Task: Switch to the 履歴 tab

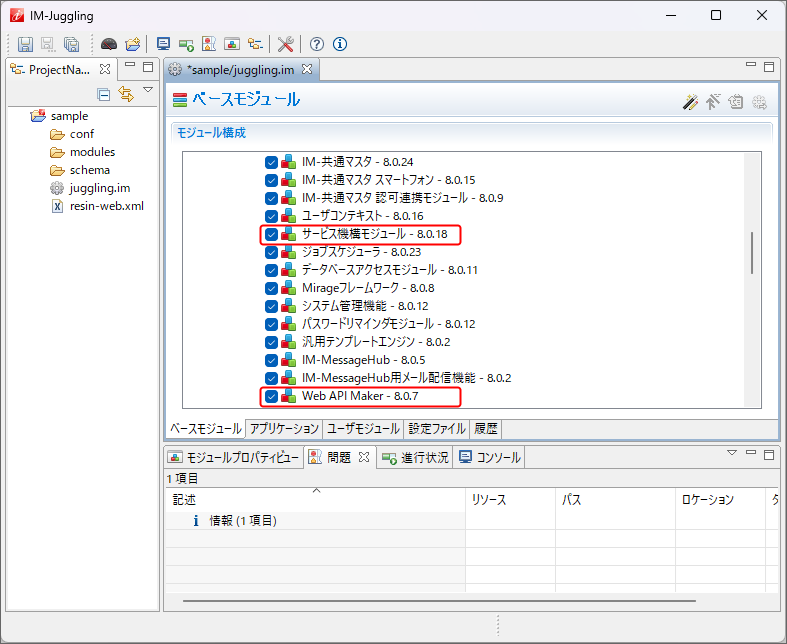Action: [x=485, y=429]
